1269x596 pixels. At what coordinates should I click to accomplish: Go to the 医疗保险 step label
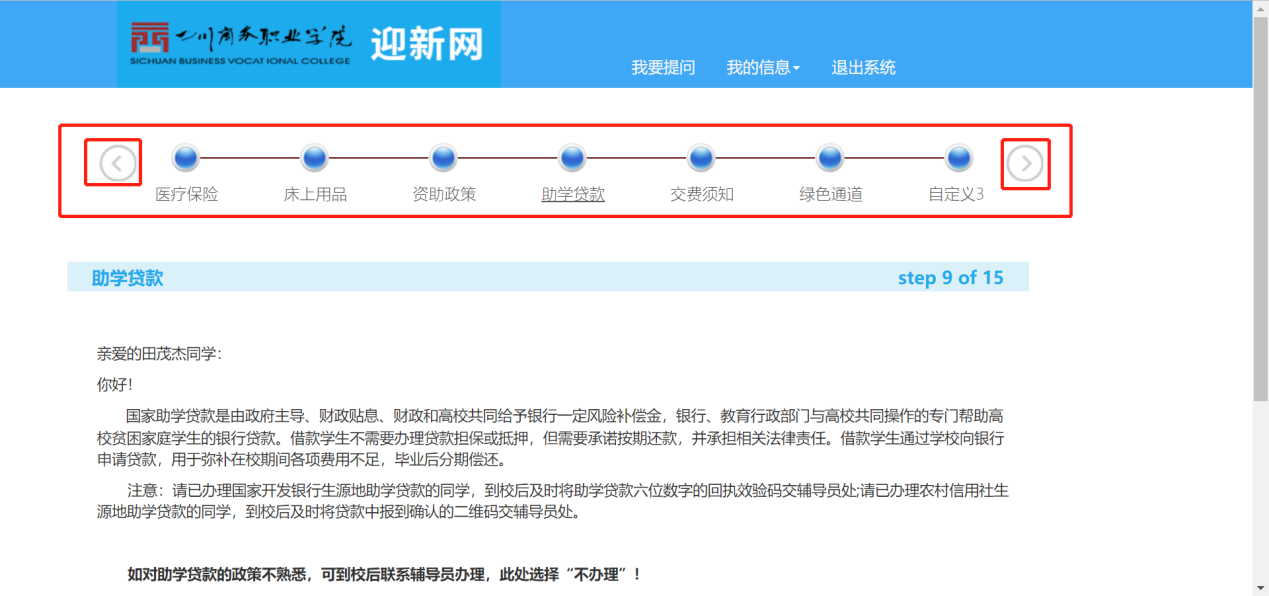click(186, 194)
